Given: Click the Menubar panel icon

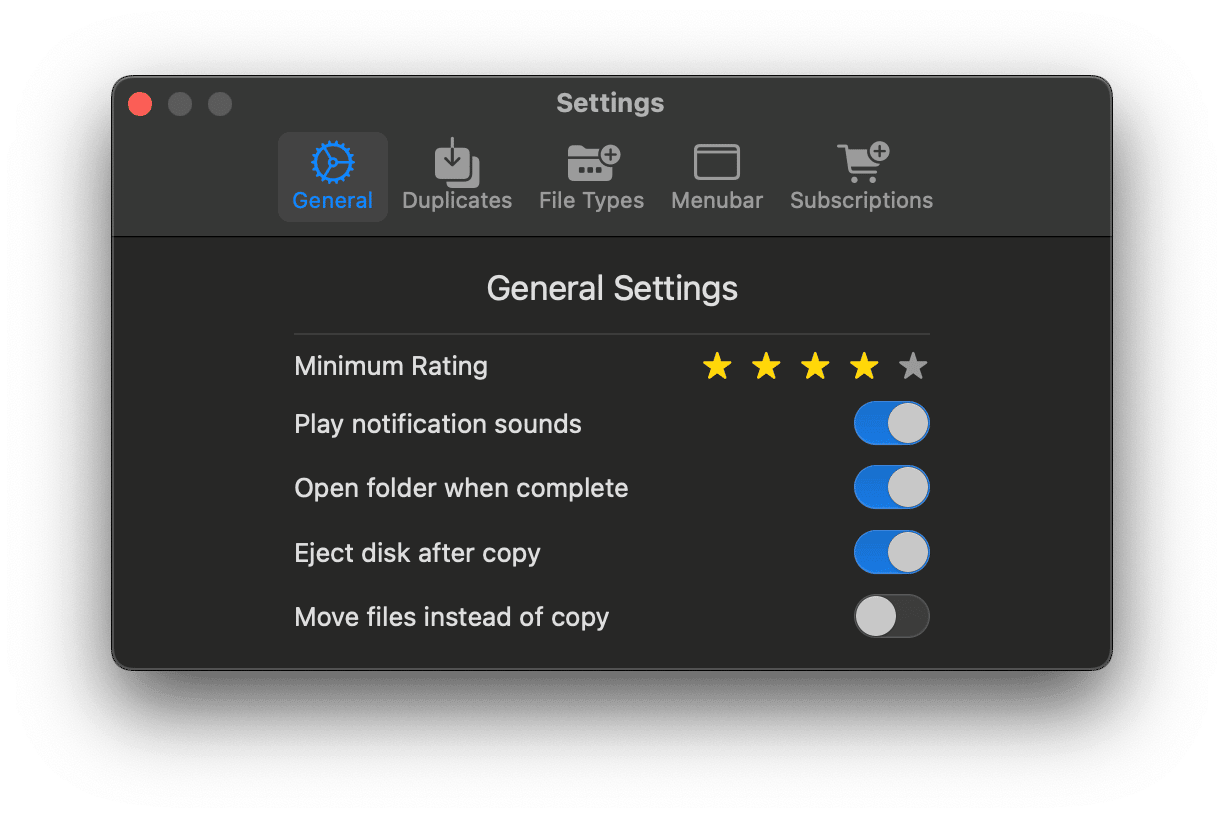Looking at the screenshot, I should 716,162.
